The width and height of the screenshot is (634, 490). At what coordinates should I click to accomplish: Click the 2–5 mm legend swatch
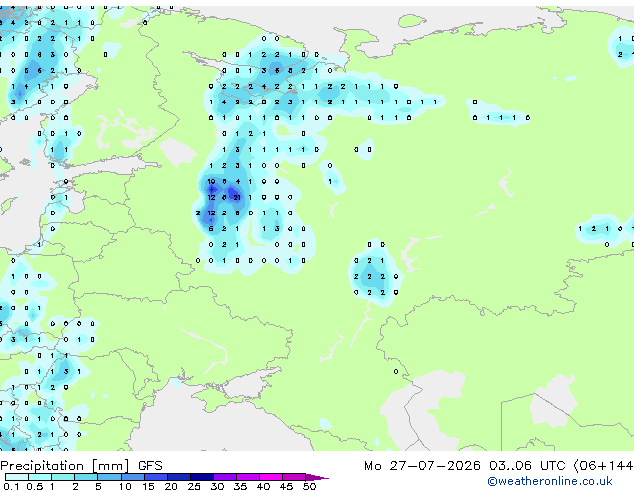(x=86, y=477)
